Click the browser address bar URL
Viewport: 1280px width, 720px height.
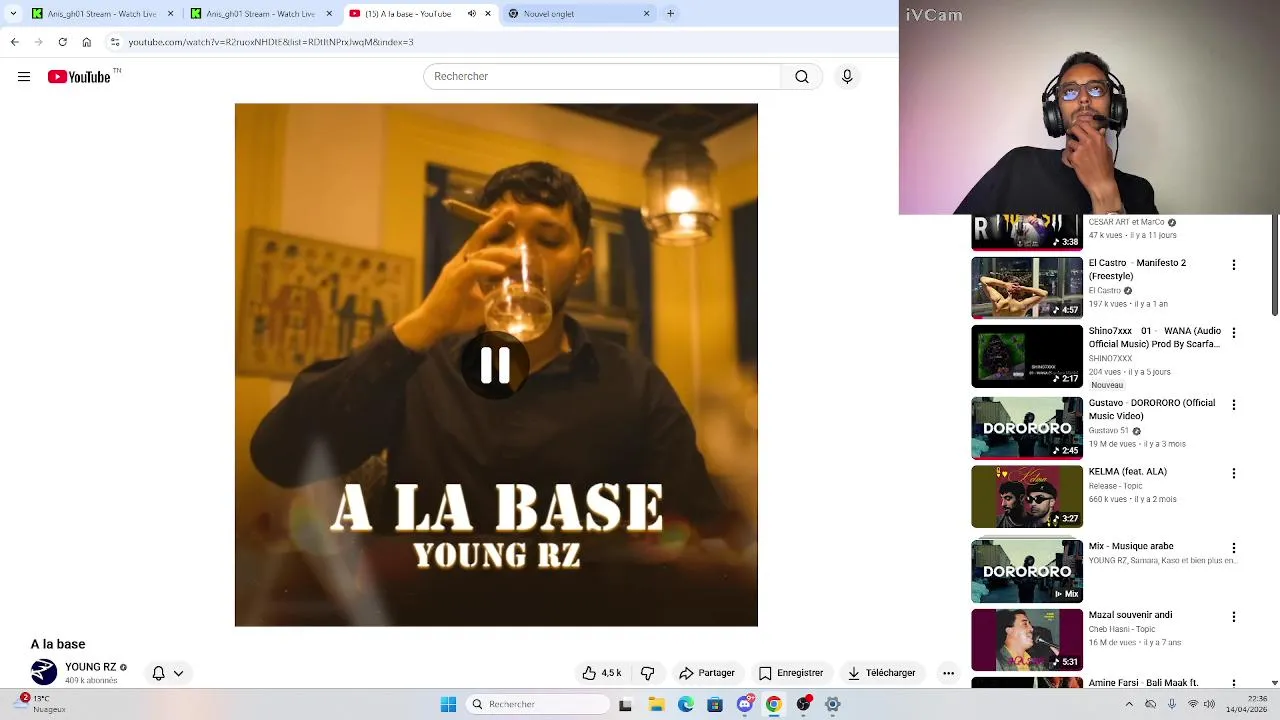(x=270, y=42)
